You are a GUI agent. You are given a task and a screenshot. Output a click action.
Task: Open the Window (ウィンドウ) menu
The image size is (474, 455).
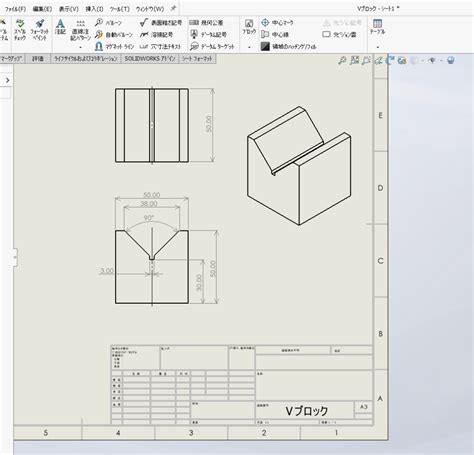click(150, 9)
